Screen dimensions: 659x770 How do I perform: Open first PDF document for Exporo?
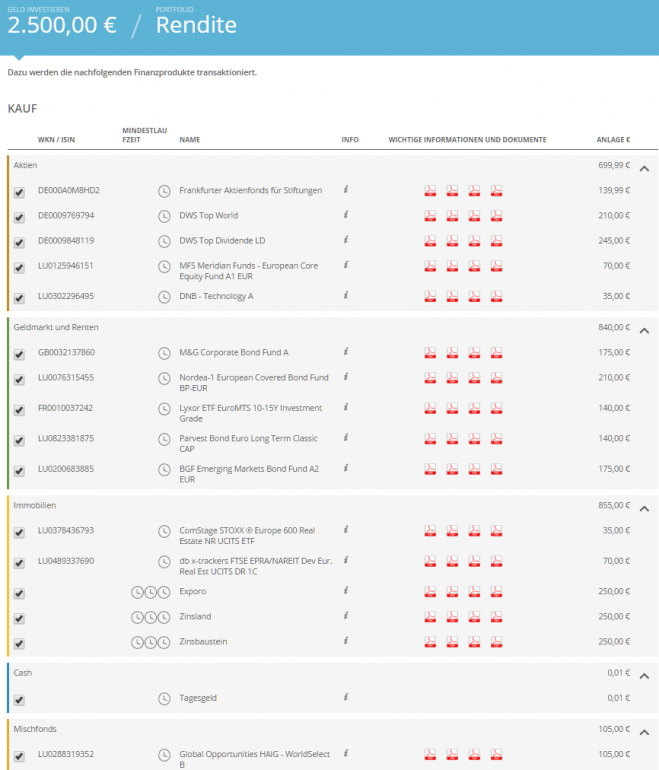pyautogui.click(x=430, y=591)
